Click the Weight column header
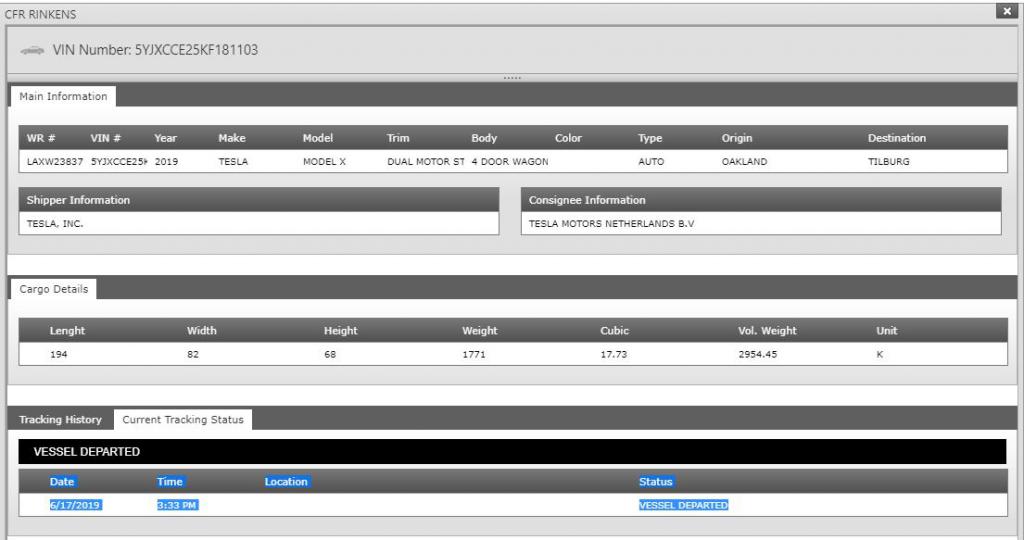The height and width of the screenshot is (540, 1024). point(479,330)
